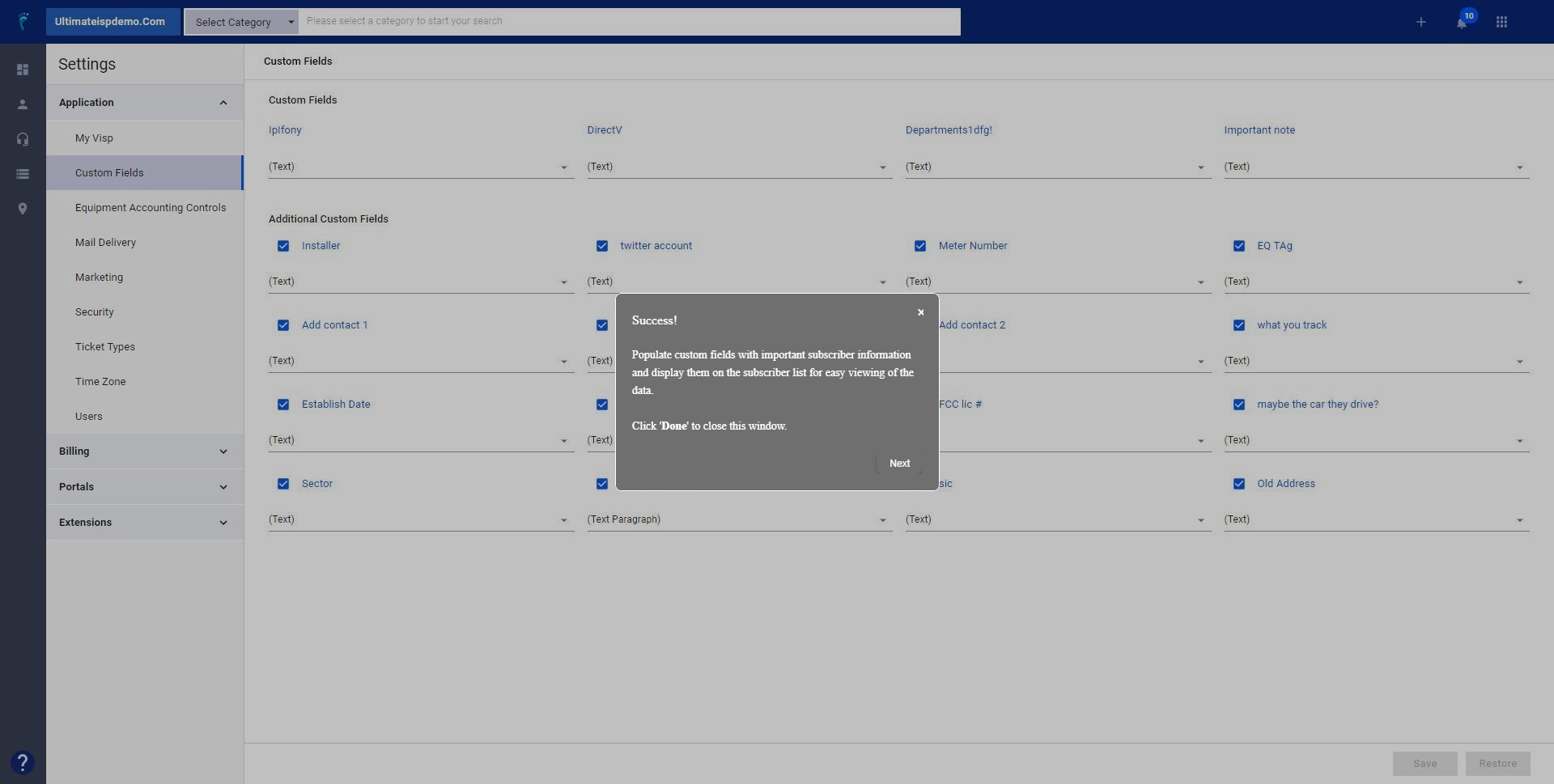Screen dimensions: 1554x784
Task: Uncheck the Meter Number checkbox
Action: tap(920, 246)
